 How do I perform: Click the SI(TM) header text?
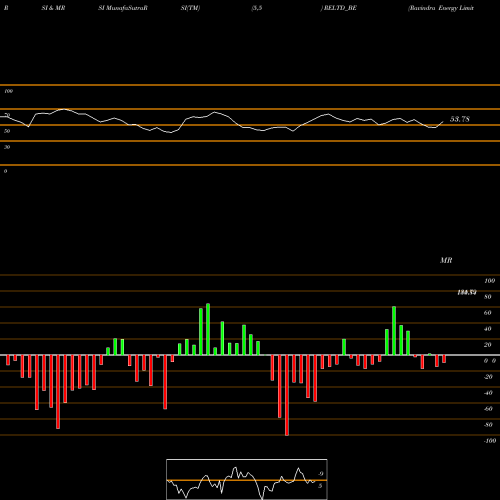pos(190,8)
